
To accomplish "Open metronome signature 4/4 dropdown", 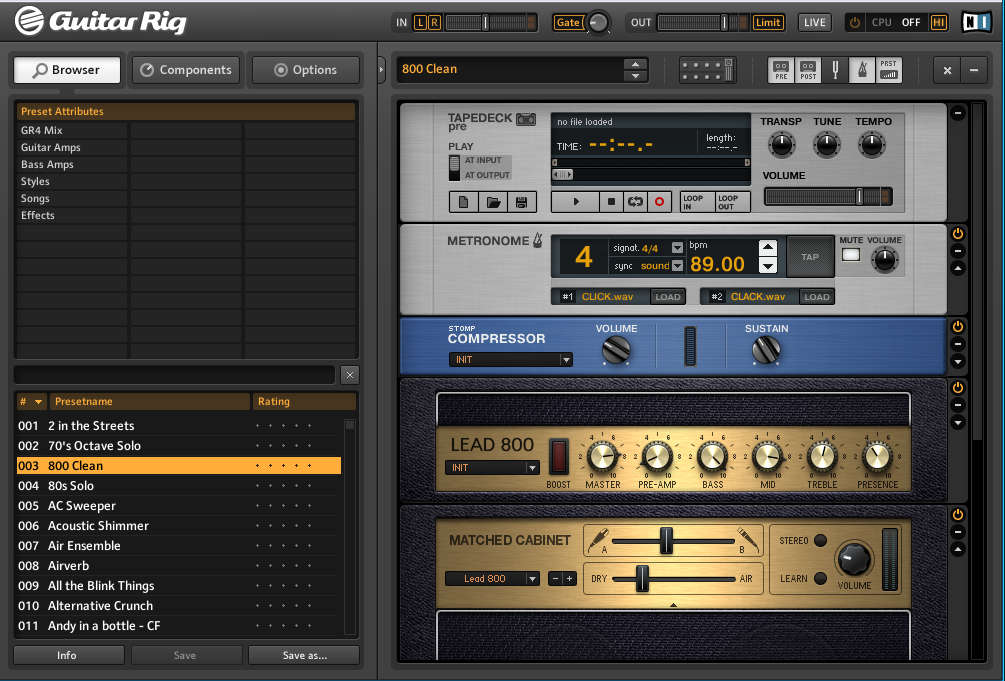I will [x=677, y=248].
